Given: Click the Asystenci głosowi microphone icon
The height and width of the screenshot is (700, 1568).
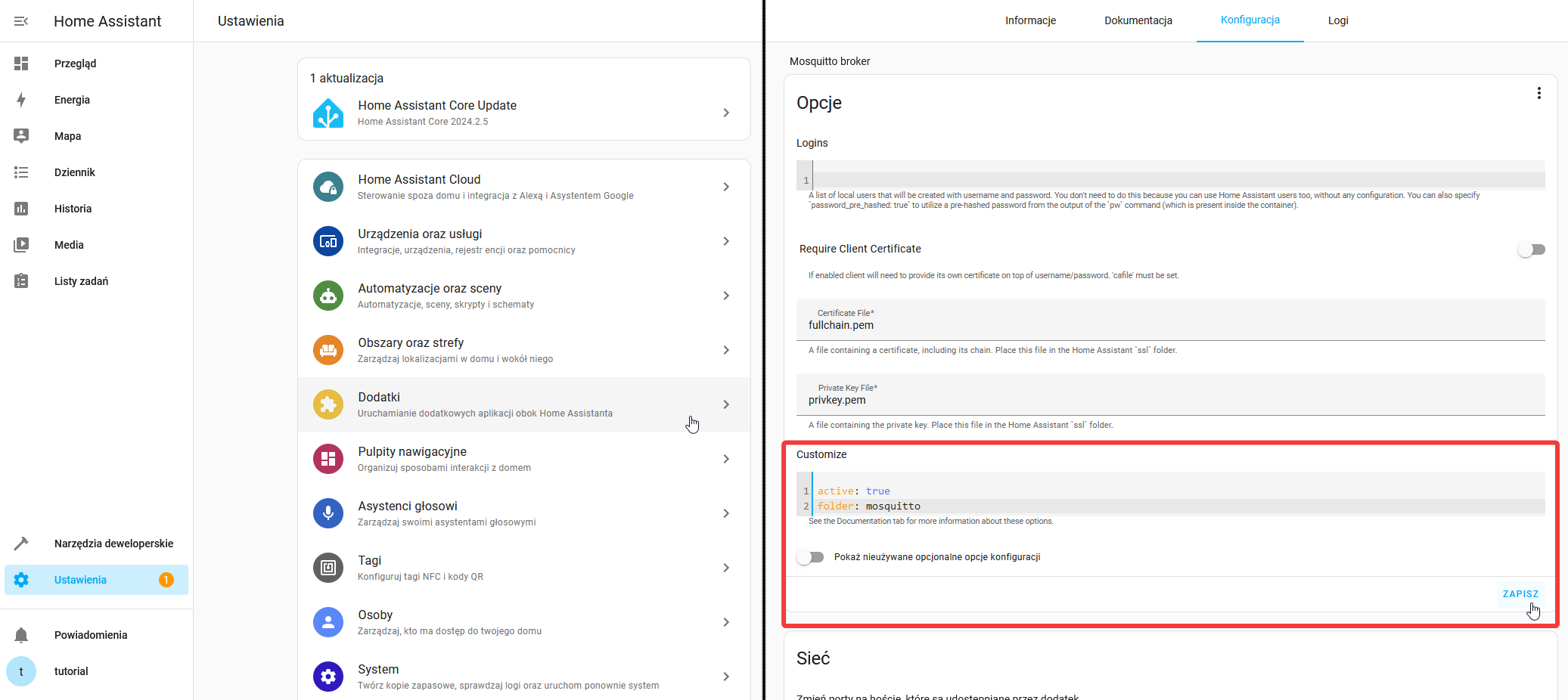Looking at the screenshot, I should click(328, 513).
